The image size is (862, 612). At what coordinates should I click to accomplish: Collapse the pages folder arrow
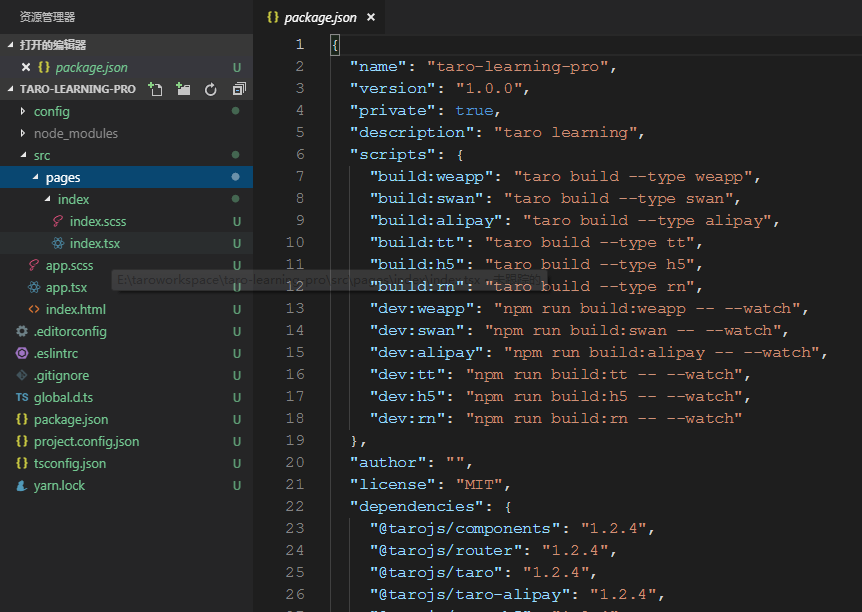click(x=35, y=177)
